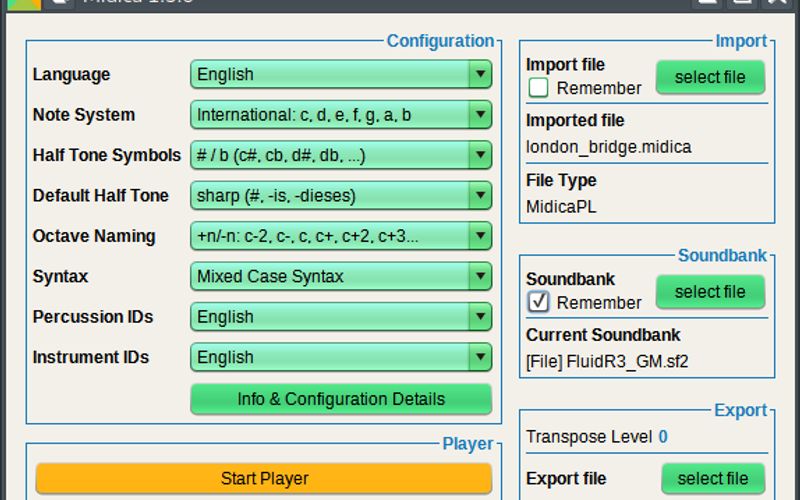The height and width of the screenshot is (500, 800).
Task: Click select file button for Soundbank
Action: point(710,292)
